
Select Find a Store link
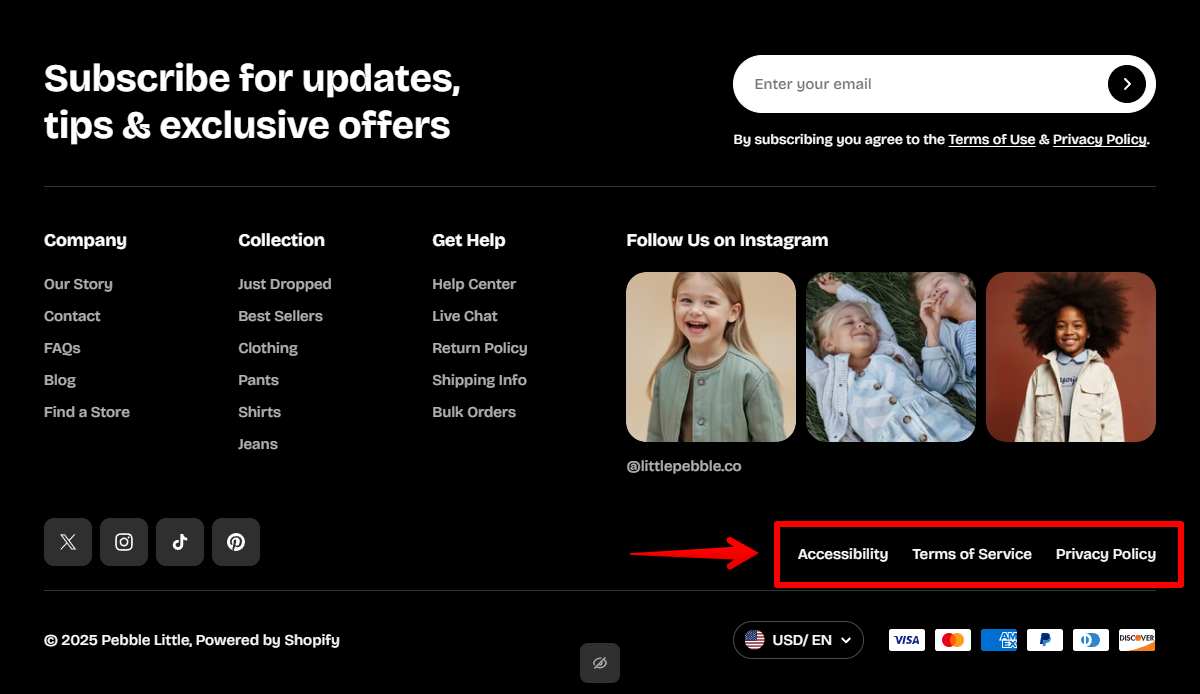tap(87, 412)
